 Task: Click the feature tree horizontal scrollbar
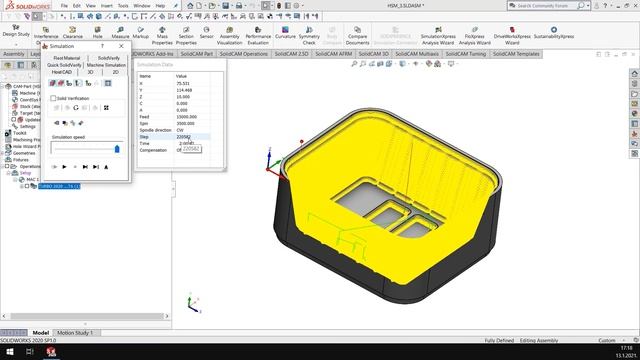(x=87, y=316)
